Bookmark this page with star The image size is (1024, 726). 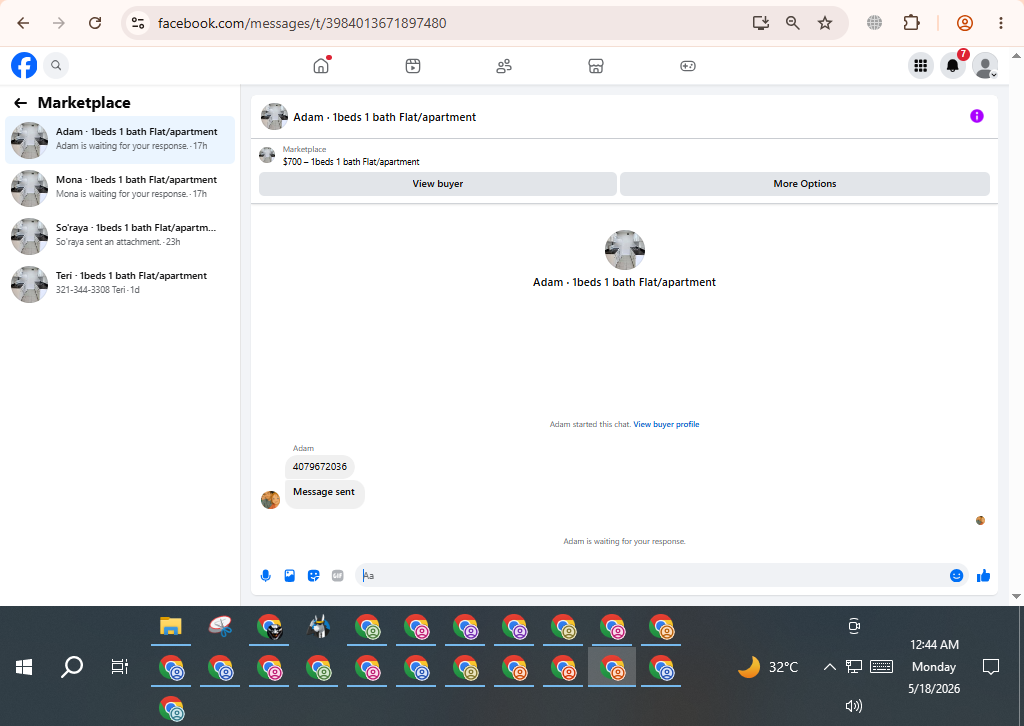(825, 24)
